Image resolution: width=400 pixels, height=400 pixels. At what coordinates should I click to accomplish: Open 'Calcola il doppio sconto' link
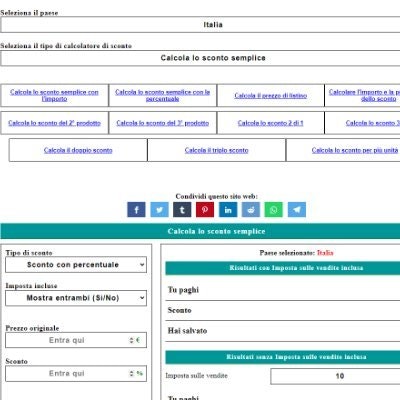[78, 150]
